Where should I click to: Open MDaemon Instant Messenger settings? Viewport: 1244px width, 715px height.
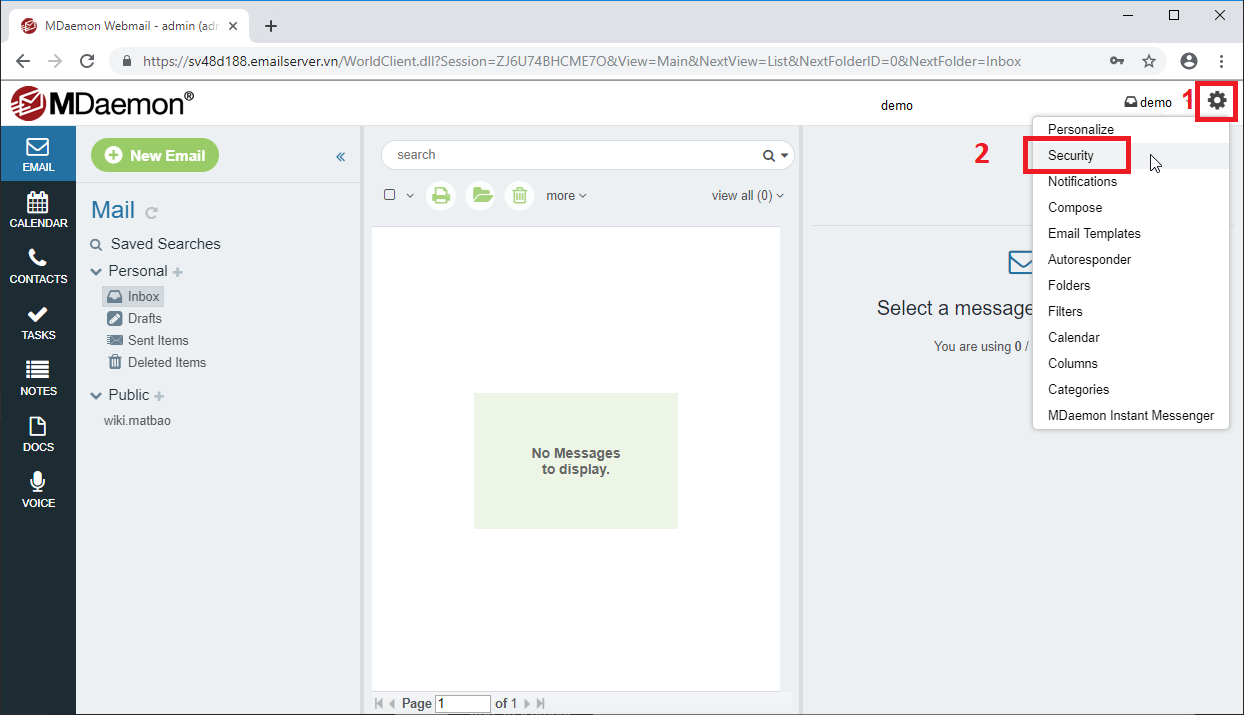pyautogui.click(x=1131, y=415)
